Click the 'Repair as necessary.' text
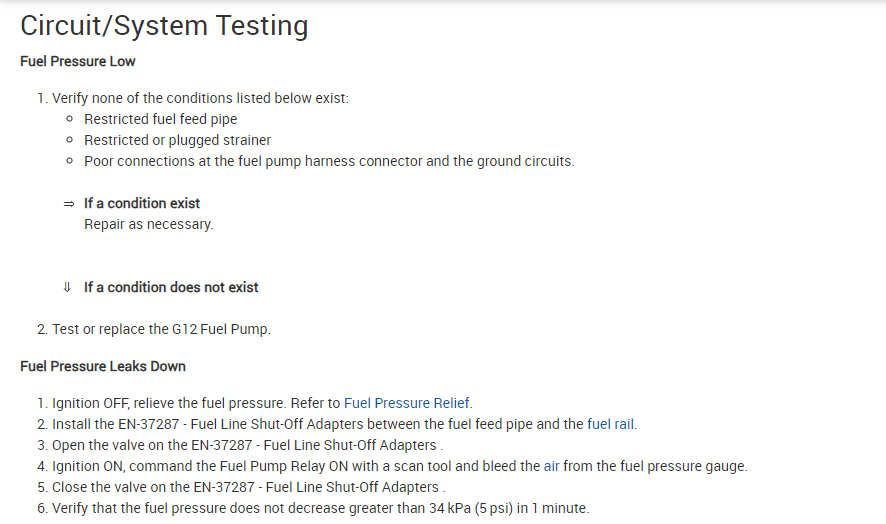 click(148, 224)
